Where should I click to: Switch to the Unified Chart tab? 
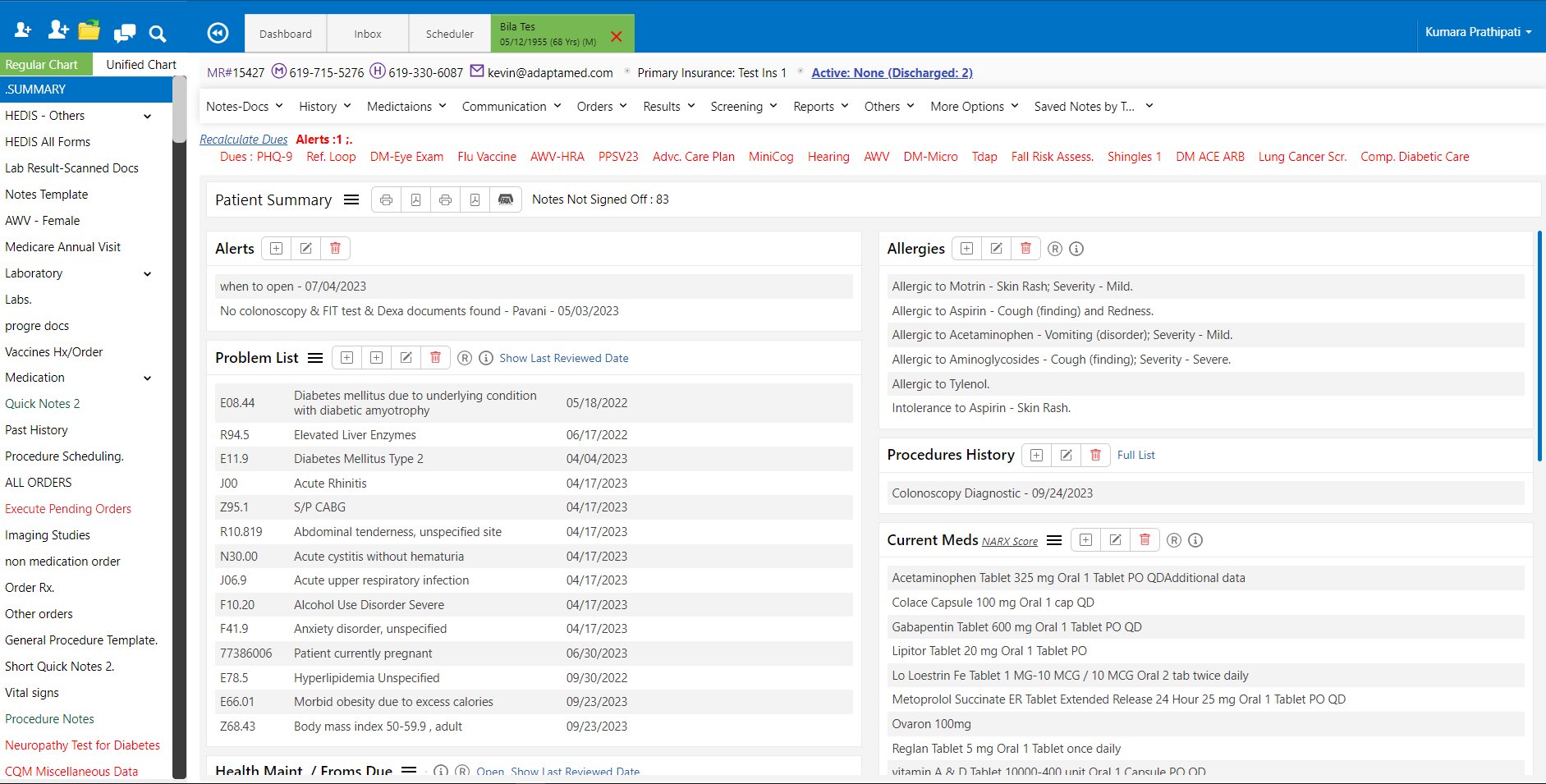[x=141, y=65]
